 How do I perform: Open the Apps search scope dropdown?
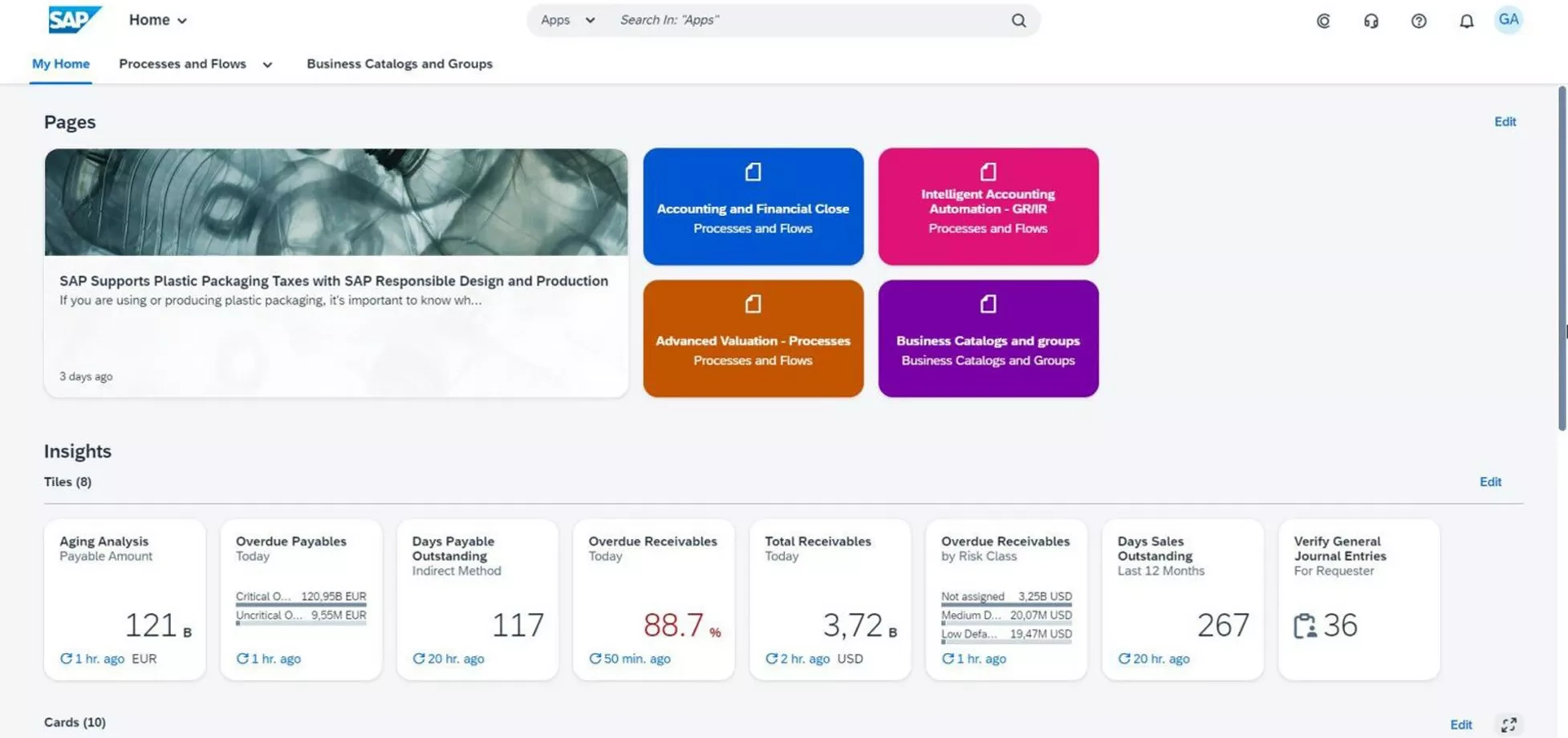click(566, 20)
